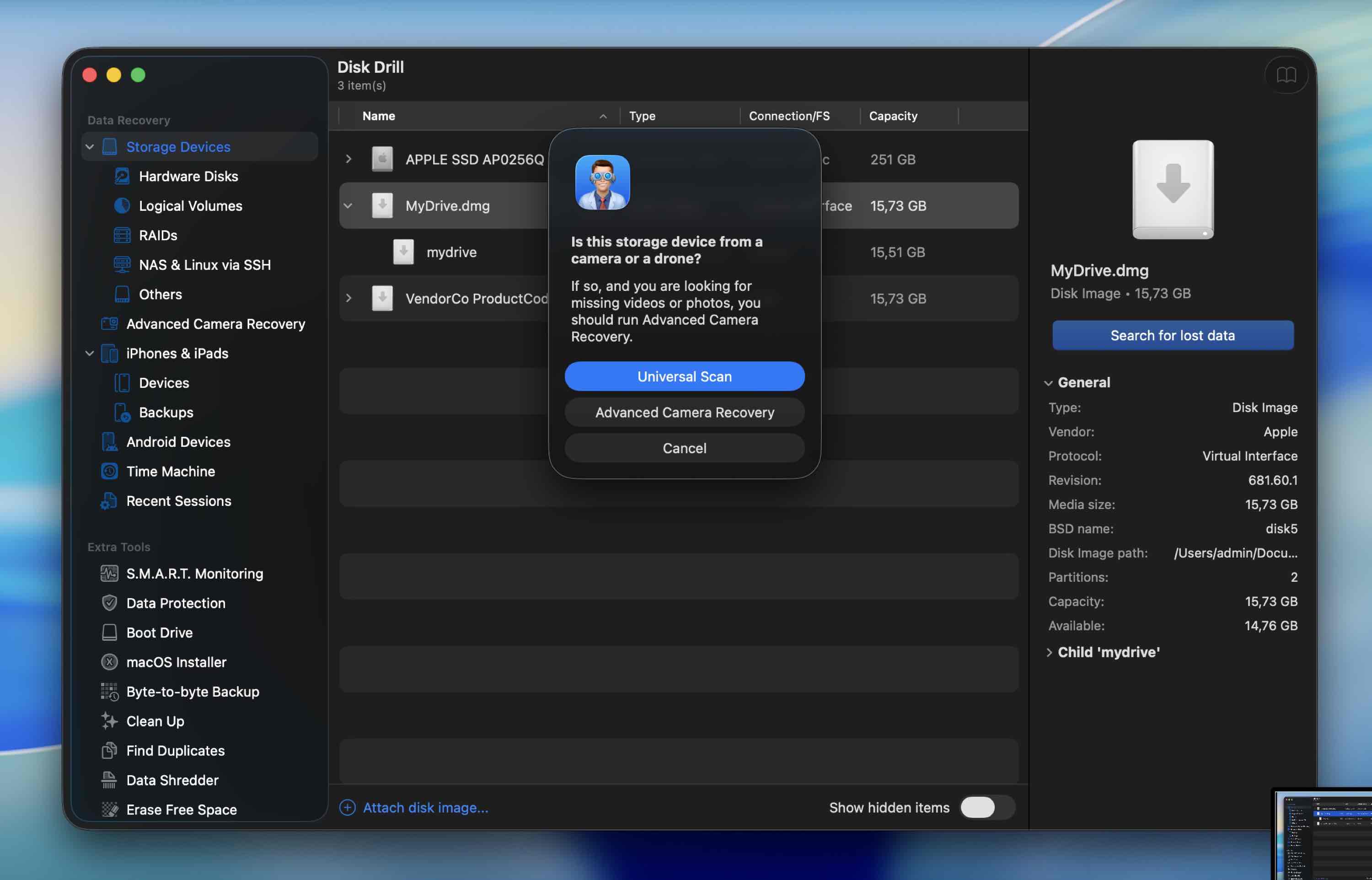Collapse the iPhones & iPads group
Screen dimensions: 1372x880
90,353
